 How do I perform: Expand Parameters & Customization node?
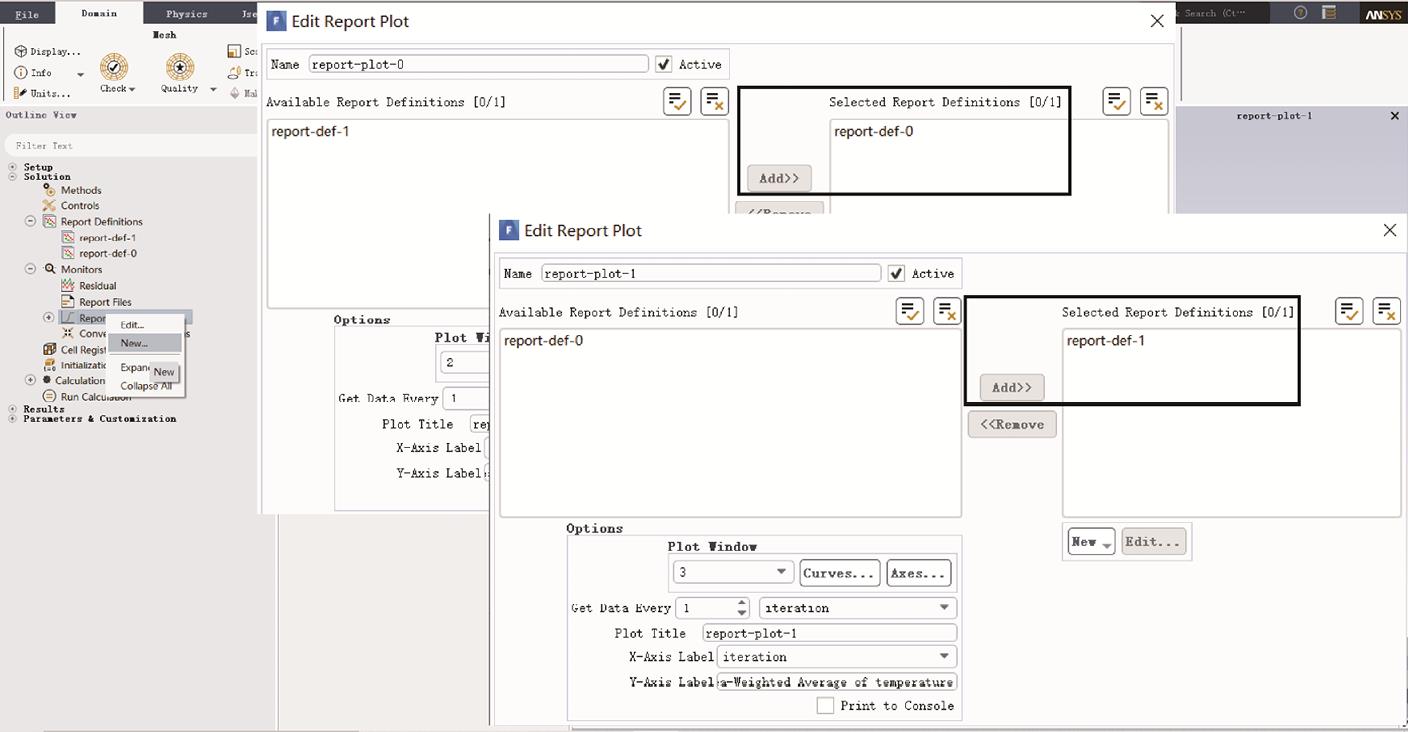[13, 419]
